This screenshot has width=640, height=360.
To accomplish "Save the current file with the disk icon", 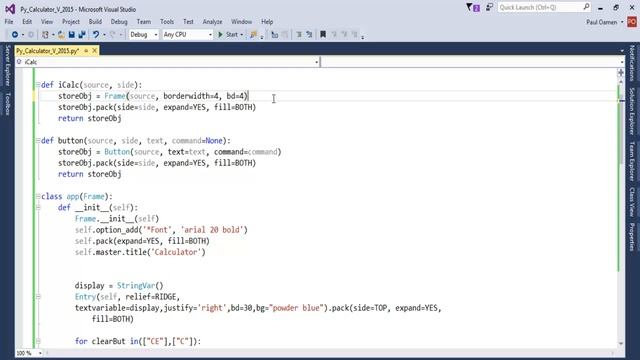I will (x=71, y=35).
